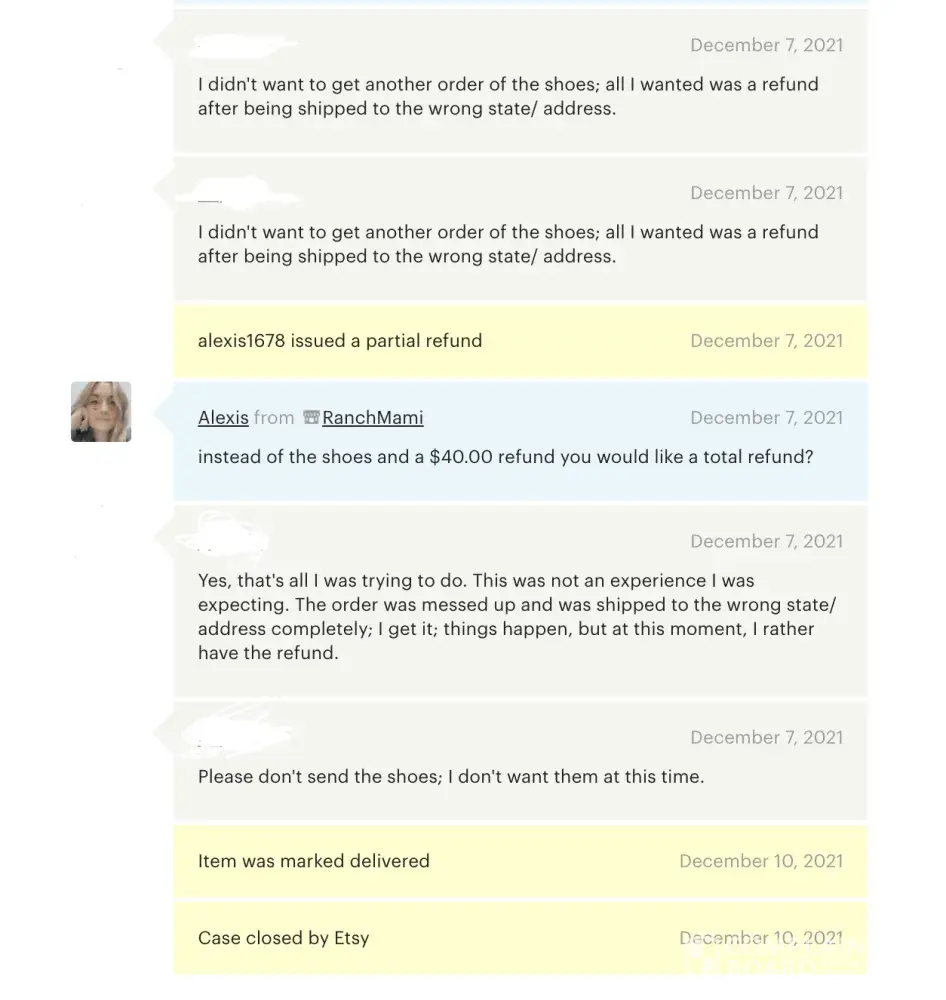Select the 'Please don't send the shoes' message
This screenshot has height=1000, width=946.
[x=450, y=776]
